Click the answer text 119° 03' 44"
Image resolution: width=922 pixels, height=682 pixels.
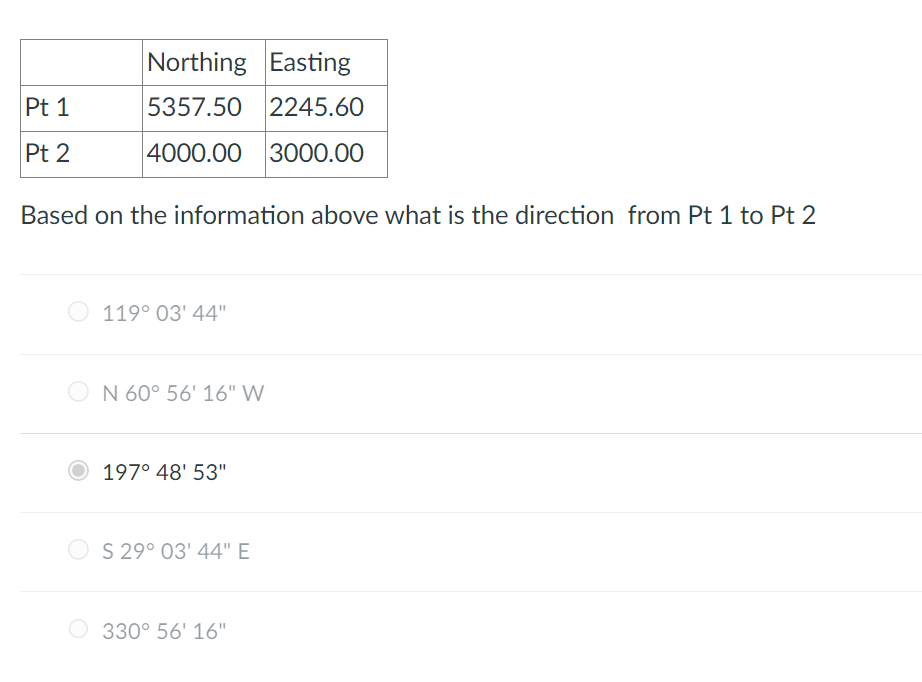[164, 313]
